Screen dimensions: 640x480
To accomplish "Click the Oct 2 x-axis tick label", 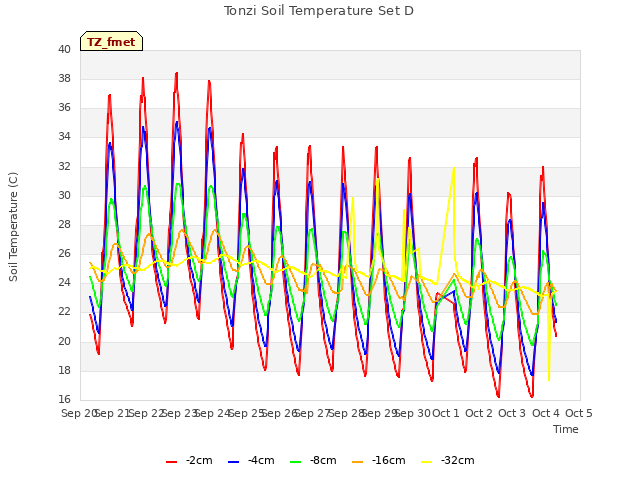I will coord(479,413).
